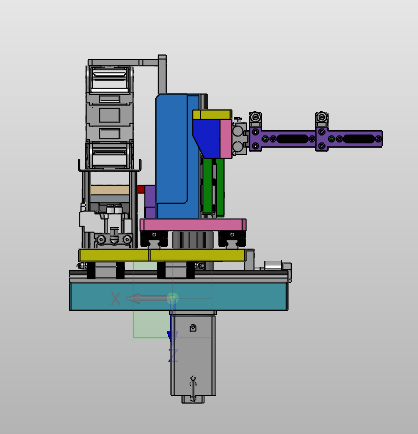Screen dimensions: 418x434
Task: Select the left yellow mounting plate
Action: pos(113,255)
